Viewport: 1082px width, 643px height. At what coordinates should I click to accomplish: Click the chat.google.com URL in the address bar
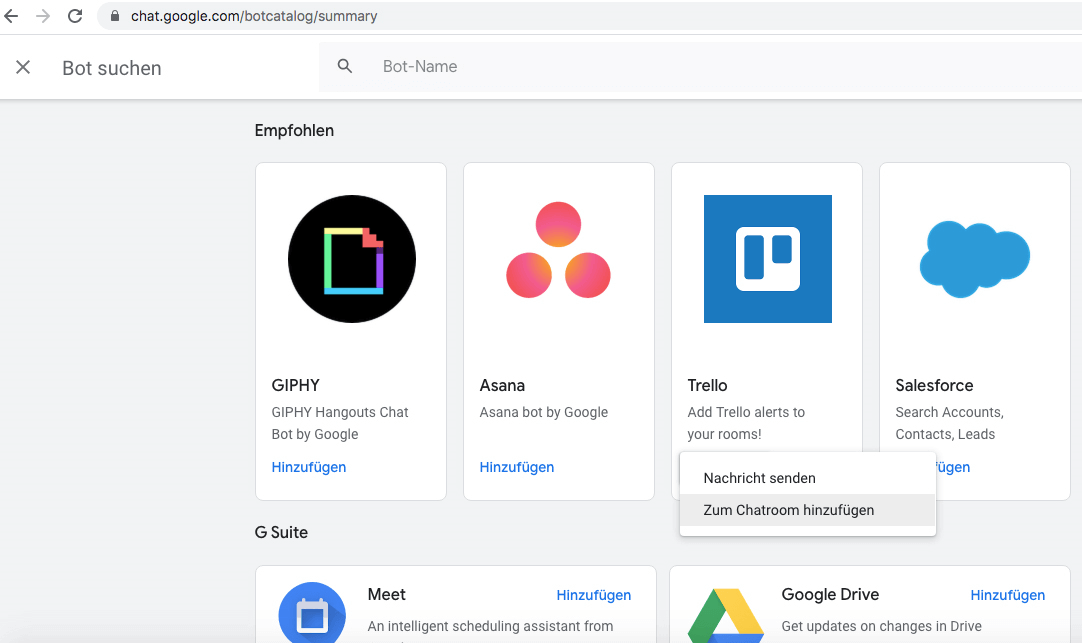pos(254,16)
